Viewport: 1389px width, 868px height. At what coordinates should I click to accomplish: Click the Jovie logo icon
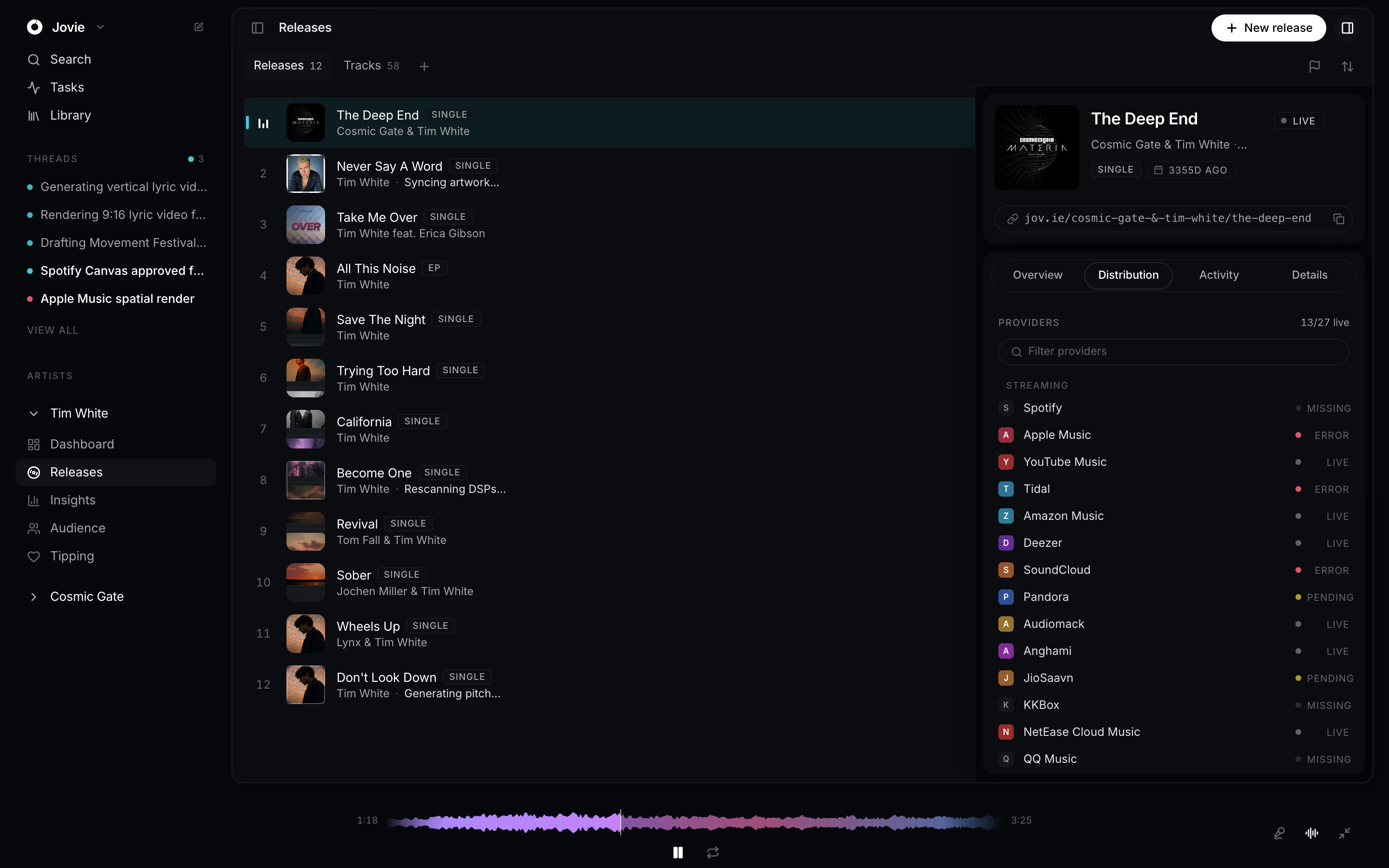pos(34,27)
